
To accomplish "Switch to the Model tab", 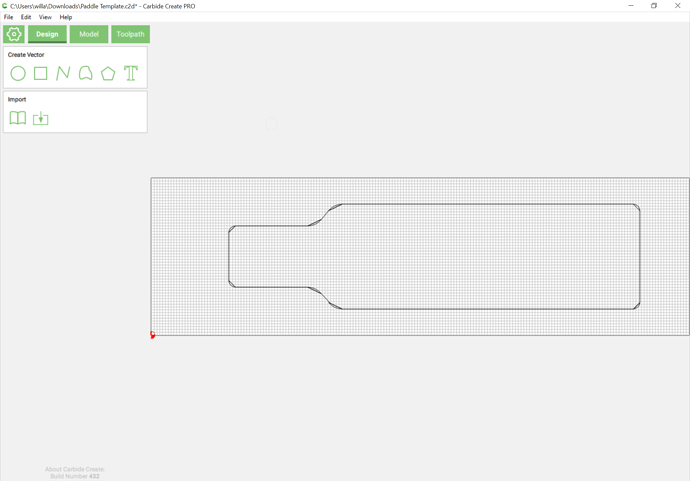I will tap(89, 34).
